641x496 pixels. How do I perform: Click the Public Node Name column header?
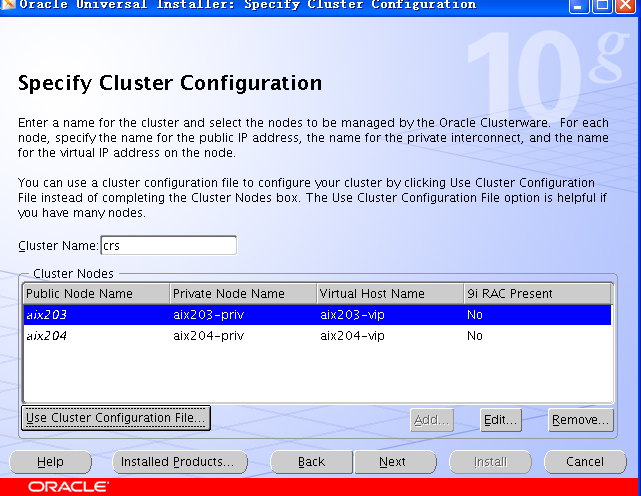[x=96, y=294]
